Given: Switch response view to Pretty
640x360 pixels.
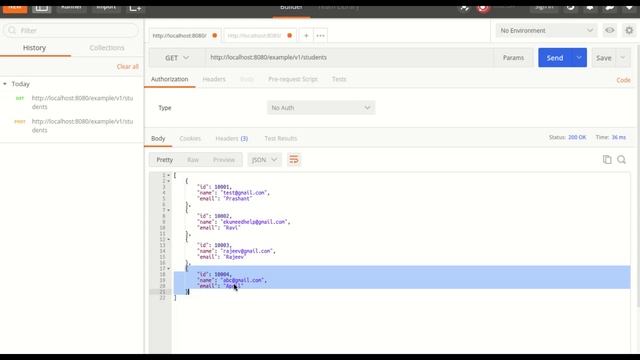Looking at the screenshot, I should 164,160.
